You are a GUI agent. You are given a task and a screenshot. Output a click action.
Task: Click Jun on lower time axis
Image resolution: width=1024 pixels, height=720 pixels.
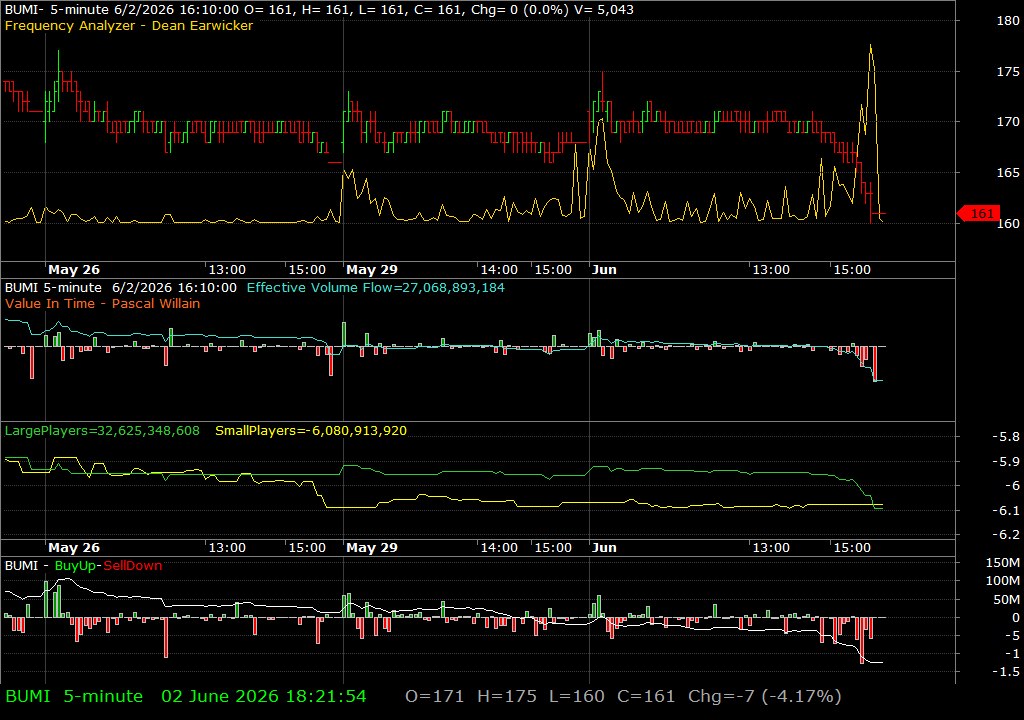point(604,548)
